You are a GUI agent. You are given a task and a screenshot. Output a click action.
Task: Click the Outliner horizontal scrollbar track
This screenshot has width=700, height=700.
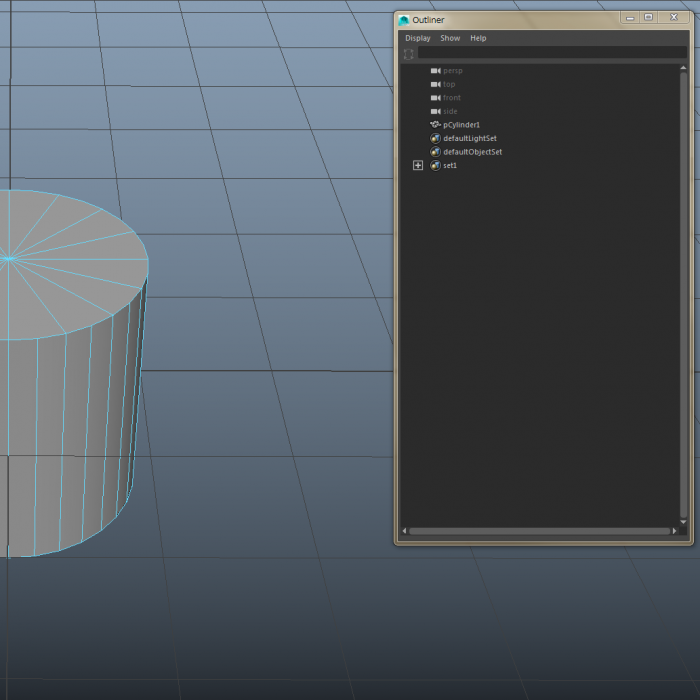(x=540, y=531)
